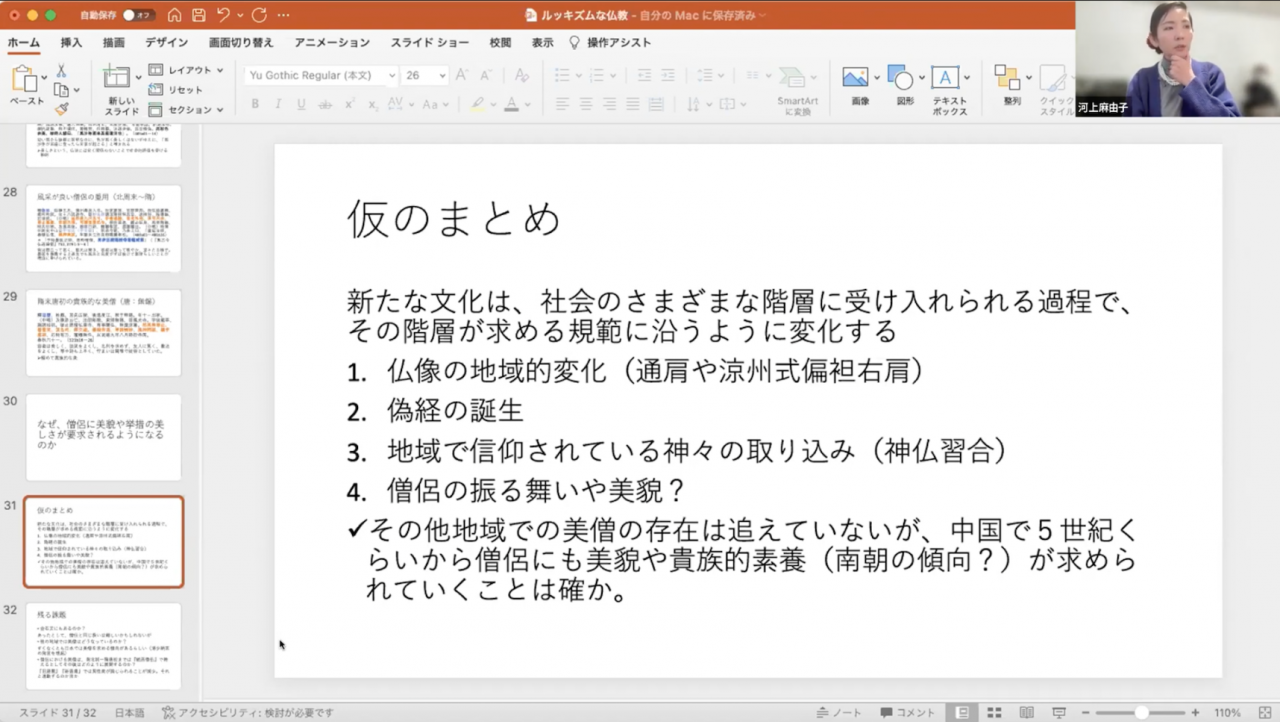Click the Format Painter brush icon
Image resolution: width=1280 pixels, height=722 pixels.
pyautogui.click(x=61, y=108)
